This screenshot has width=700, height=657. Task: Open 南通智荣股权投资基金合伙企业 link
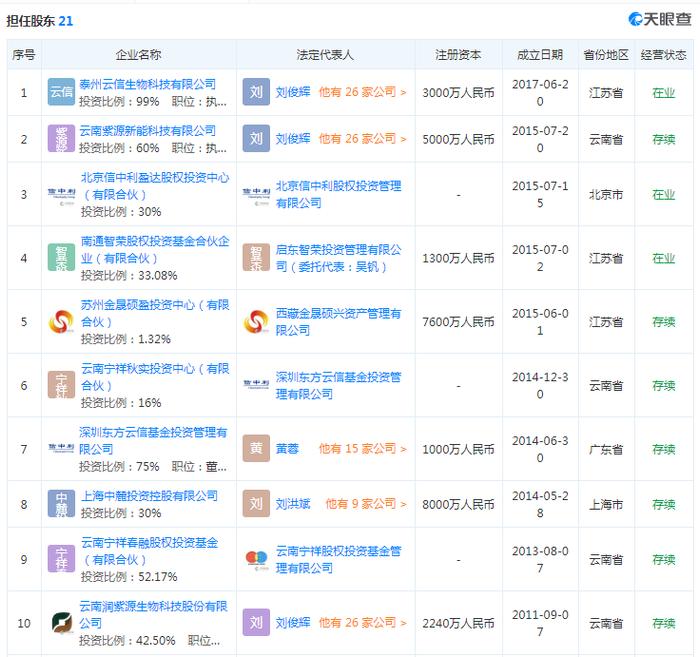(154, 249)
